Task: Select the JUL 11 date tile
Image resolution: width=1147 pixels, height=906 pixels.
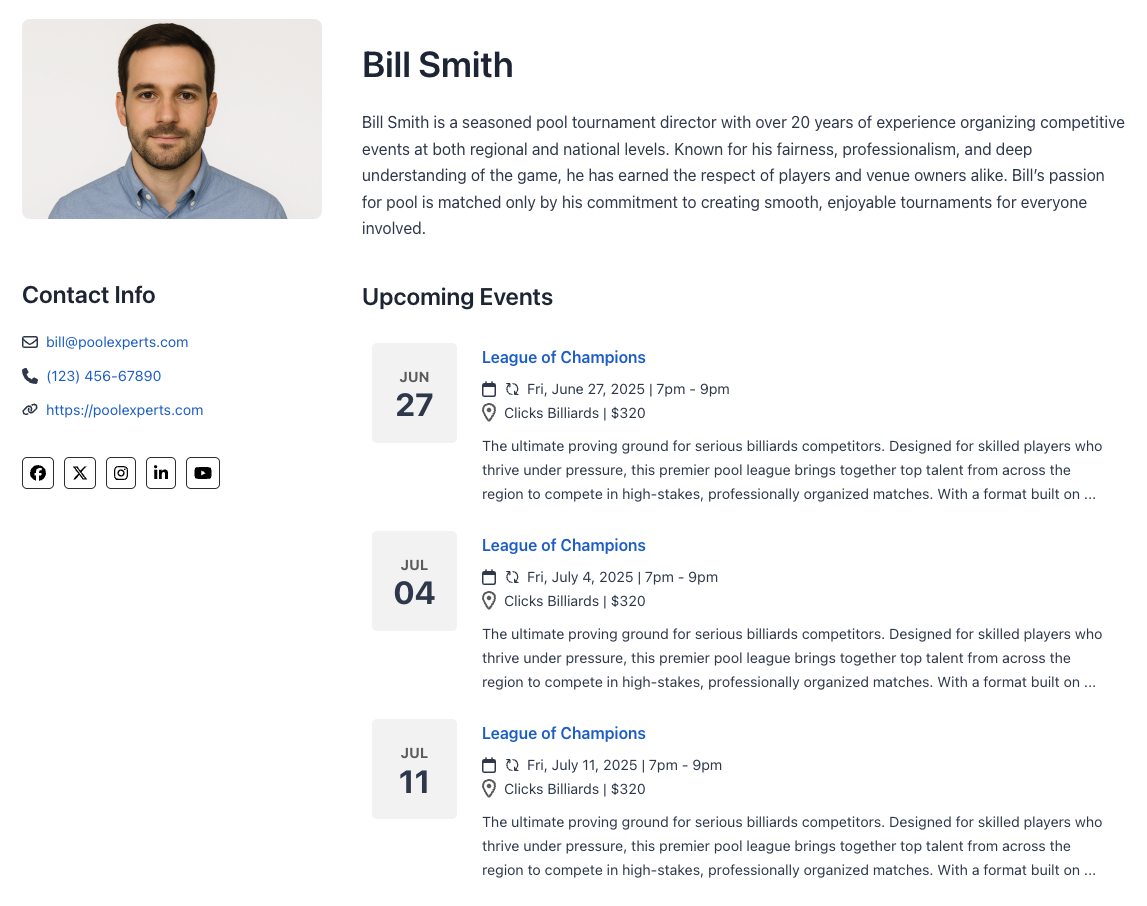Action: (414, 769)
